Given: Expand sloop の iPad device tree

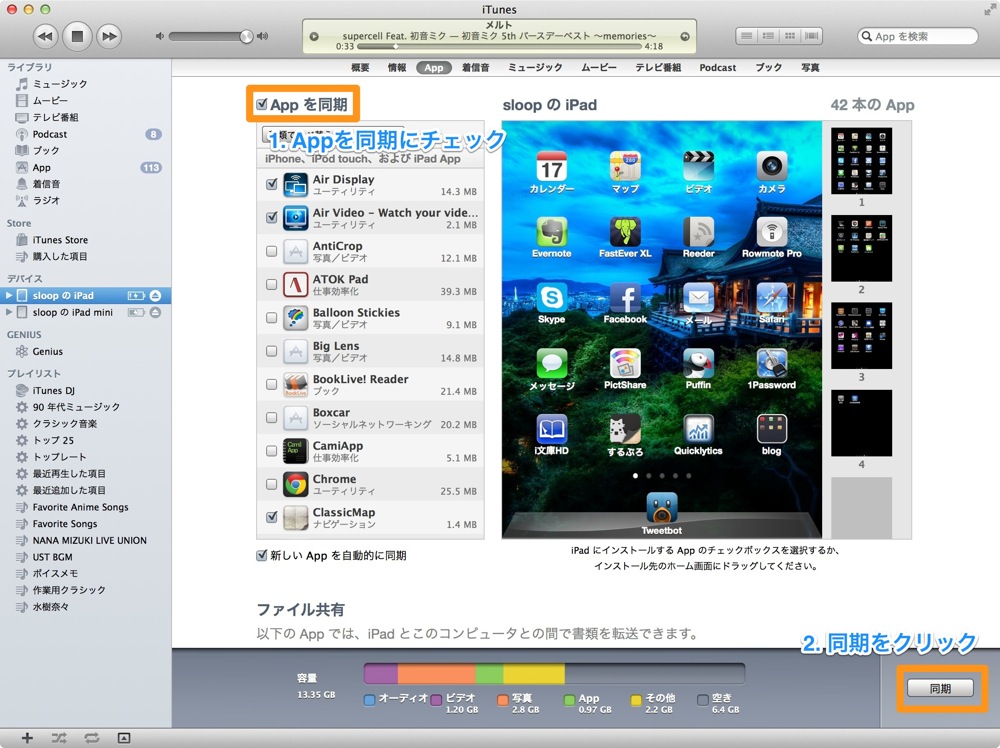Looking at the screenshot, I should click(x=9, y=295).
